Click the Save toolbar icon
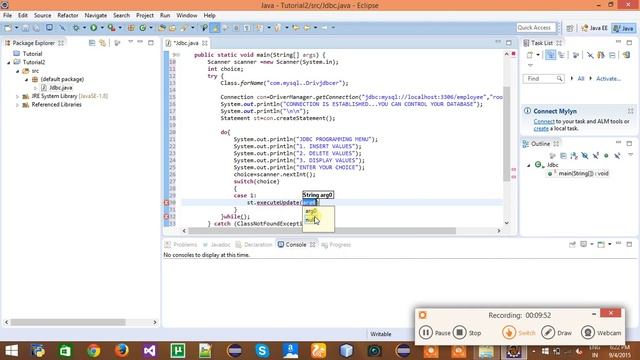The image size is (640, 360). pos(25,28)
